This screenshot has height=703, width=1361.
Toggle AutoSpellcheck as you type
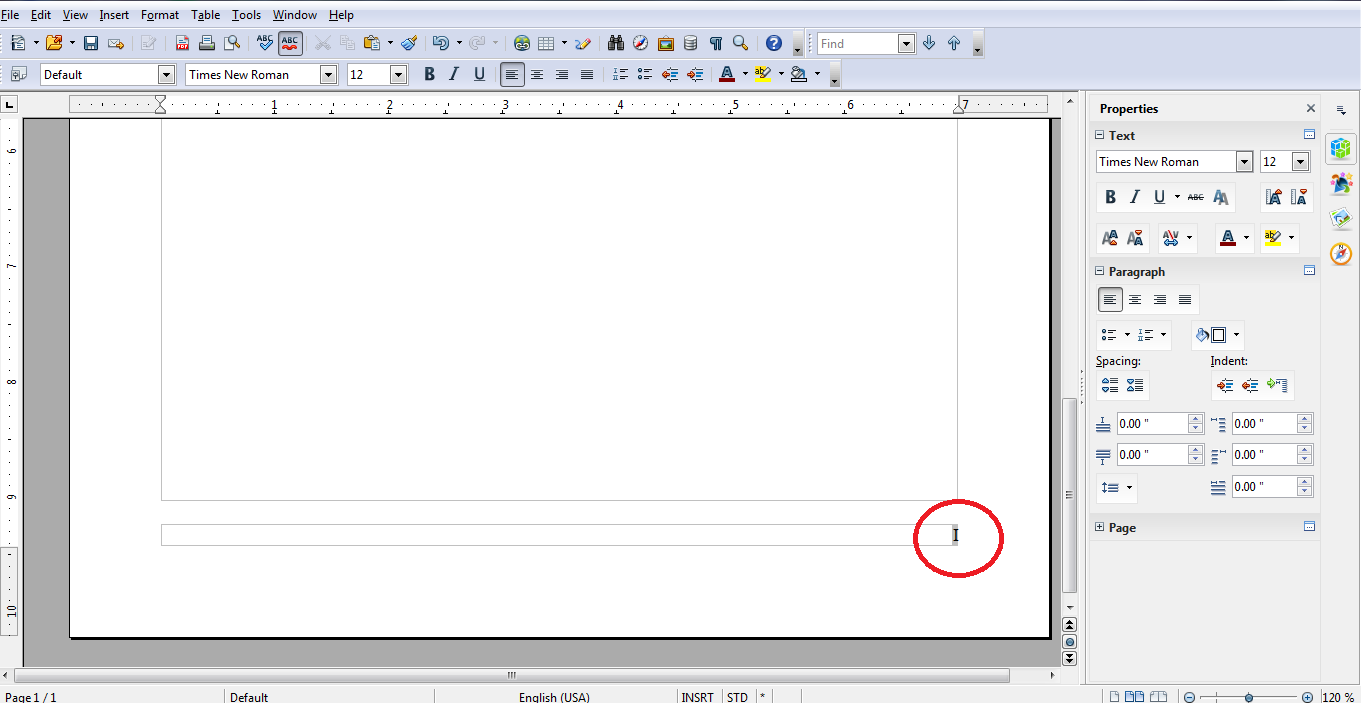click(x=289, y=43)
